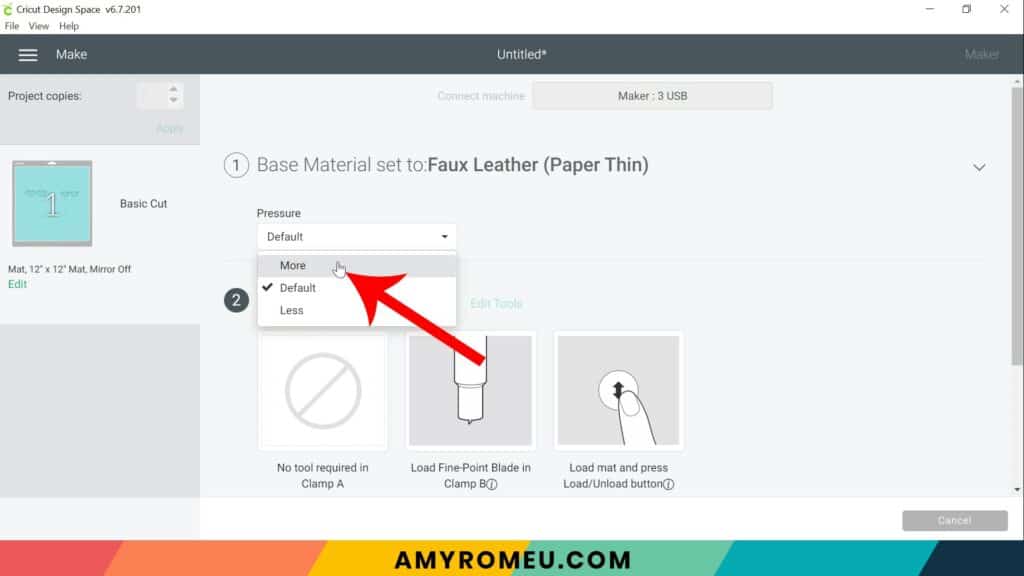Click the Cricut logo icon in title bar

[7, 10]
